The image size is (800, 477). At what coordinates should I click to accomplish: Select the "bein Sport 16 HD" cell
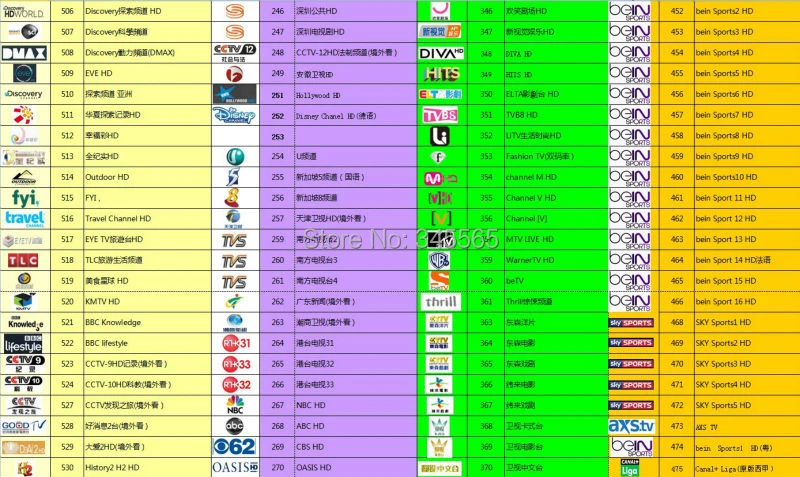click(x=747, y=302)
